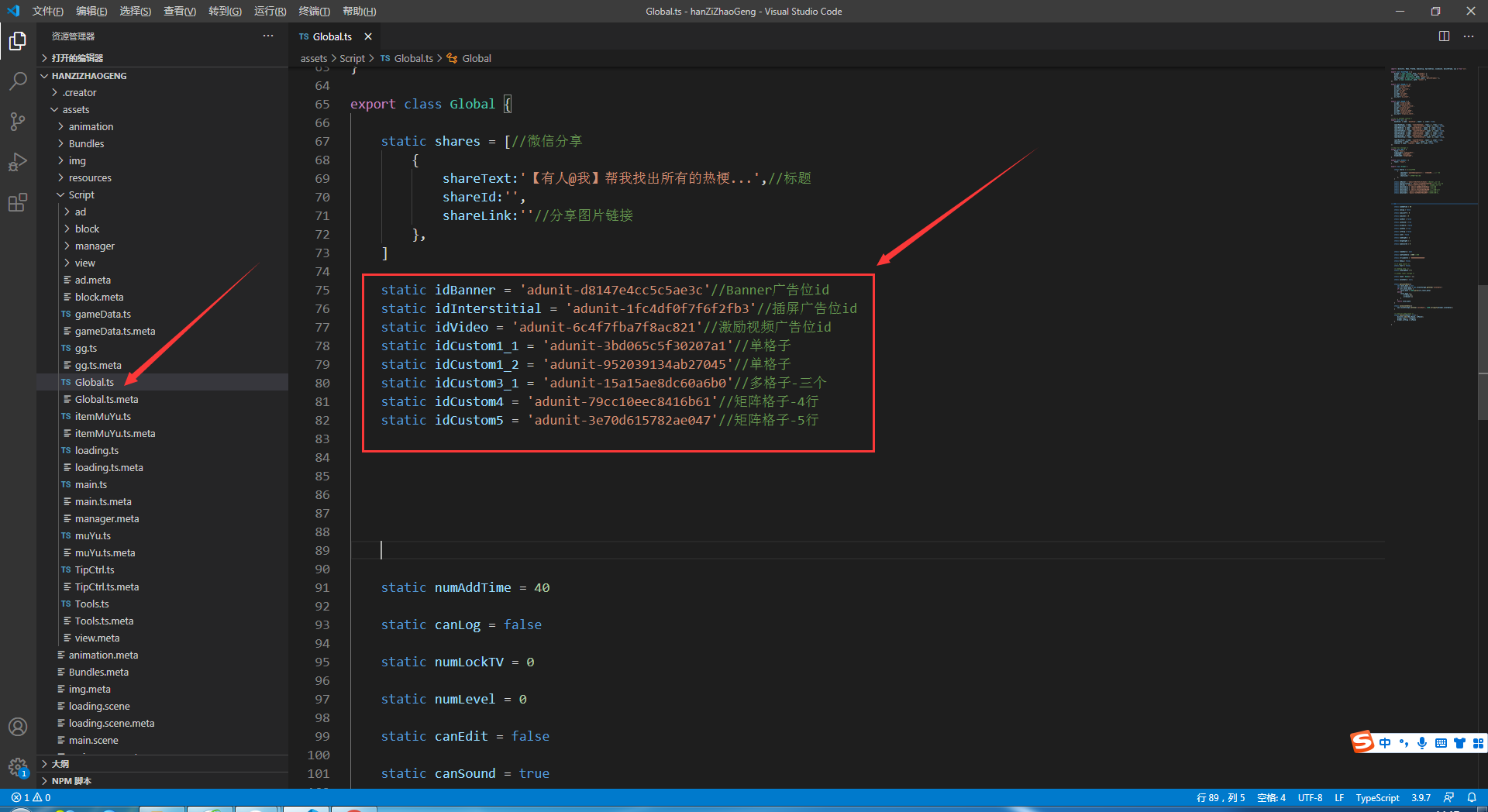Click the VS Code logo icon
The width and height of the screenshot is (1488, 812).
[x=13, y=11]
